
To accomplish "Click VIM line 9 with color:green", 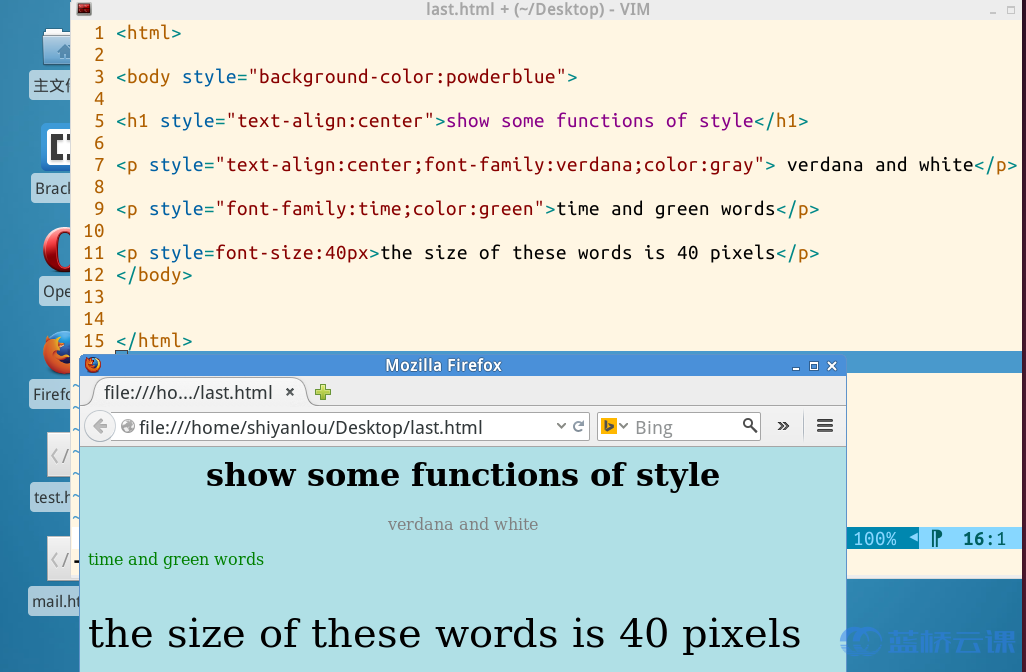I will (467, 209).
